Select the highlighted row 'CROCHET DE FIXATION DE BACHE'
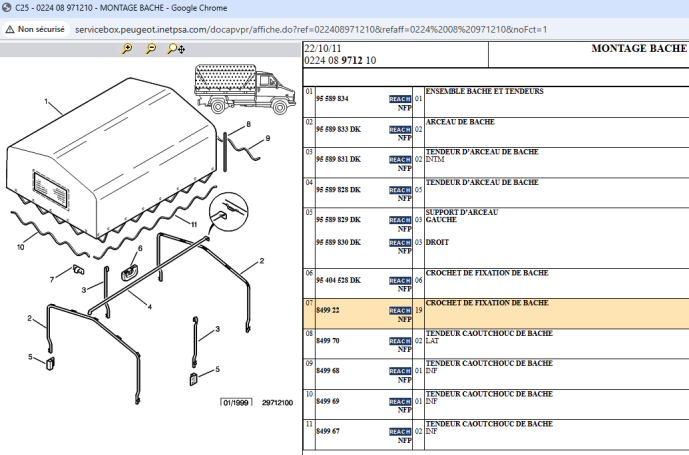Viewport: 689px width, 455px height. [486, 303]
